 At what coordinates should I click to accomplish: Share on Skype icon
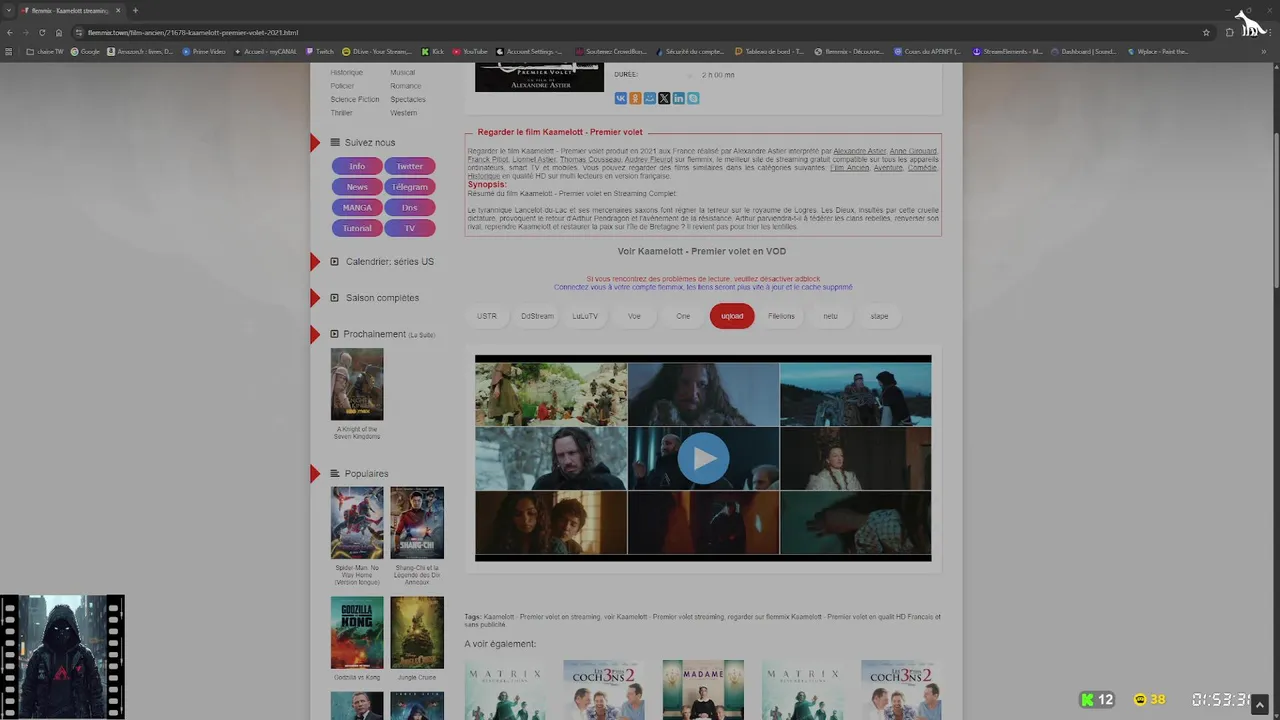(x=693, y=98)
